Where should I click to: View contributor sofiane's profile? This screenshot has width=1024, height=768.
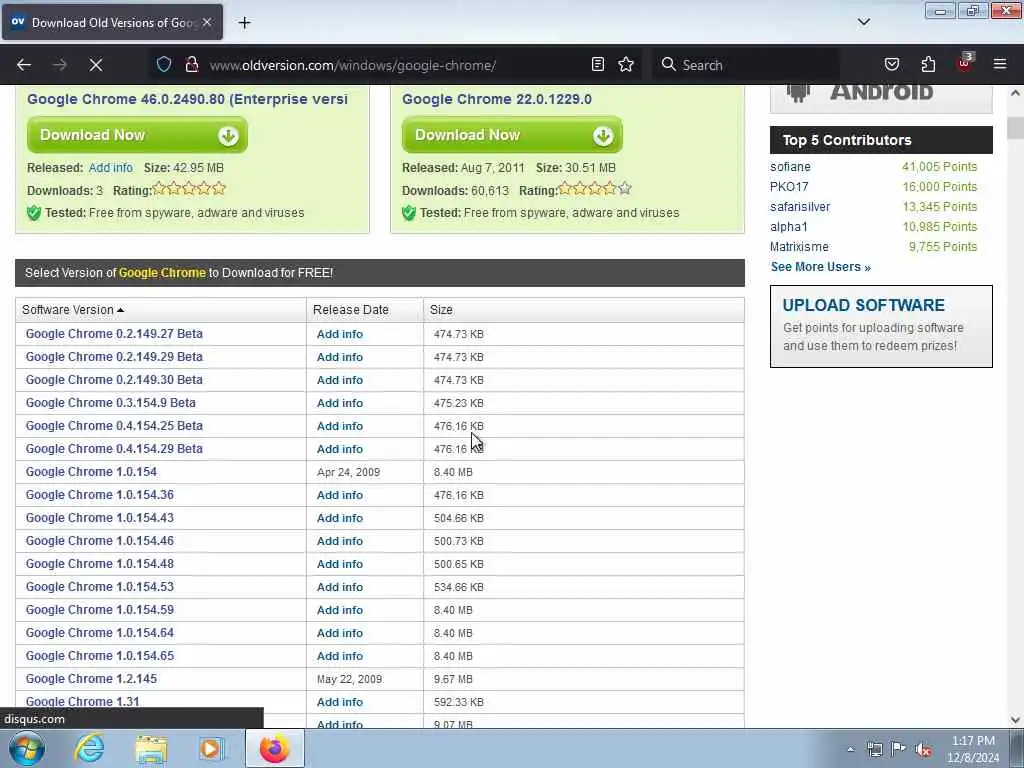click(790, 167)
